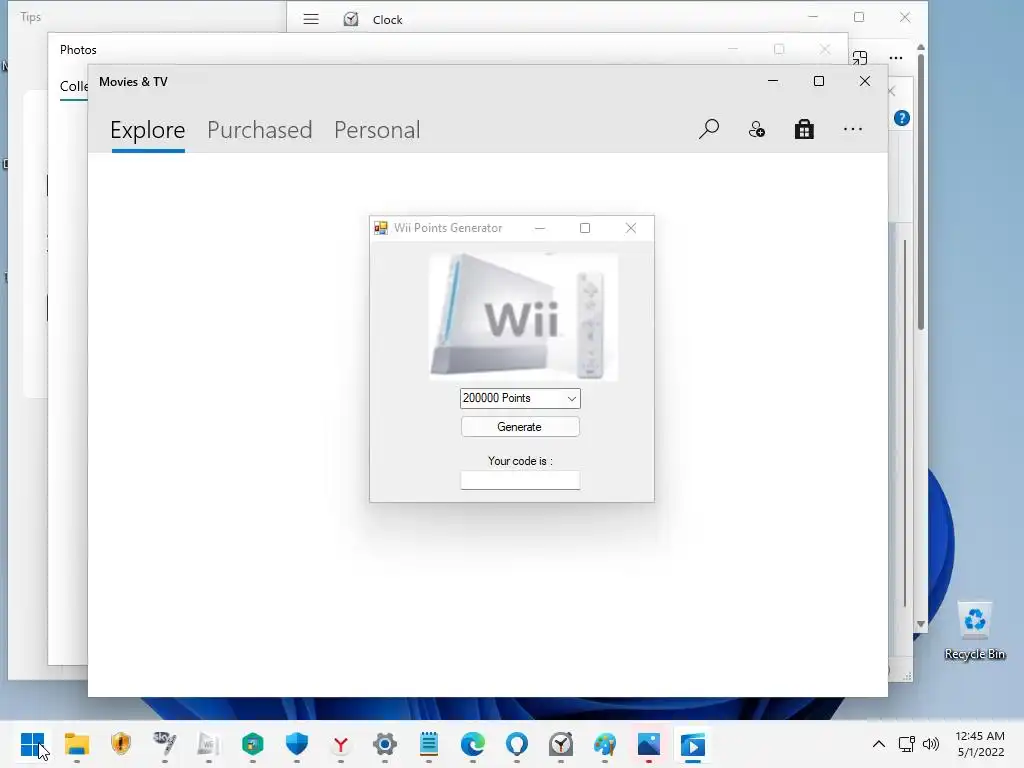This screenshot has width=1024, height=768.
Task: Select the Collection tab in Photos
Action: (x=74, y=86)
